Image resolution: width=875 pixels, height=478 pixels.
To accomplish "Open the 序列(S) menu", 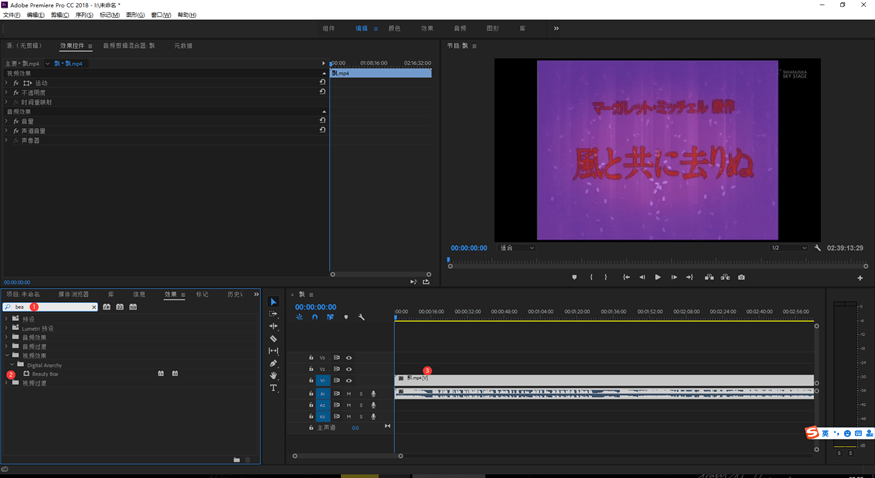I will [85, 16].
